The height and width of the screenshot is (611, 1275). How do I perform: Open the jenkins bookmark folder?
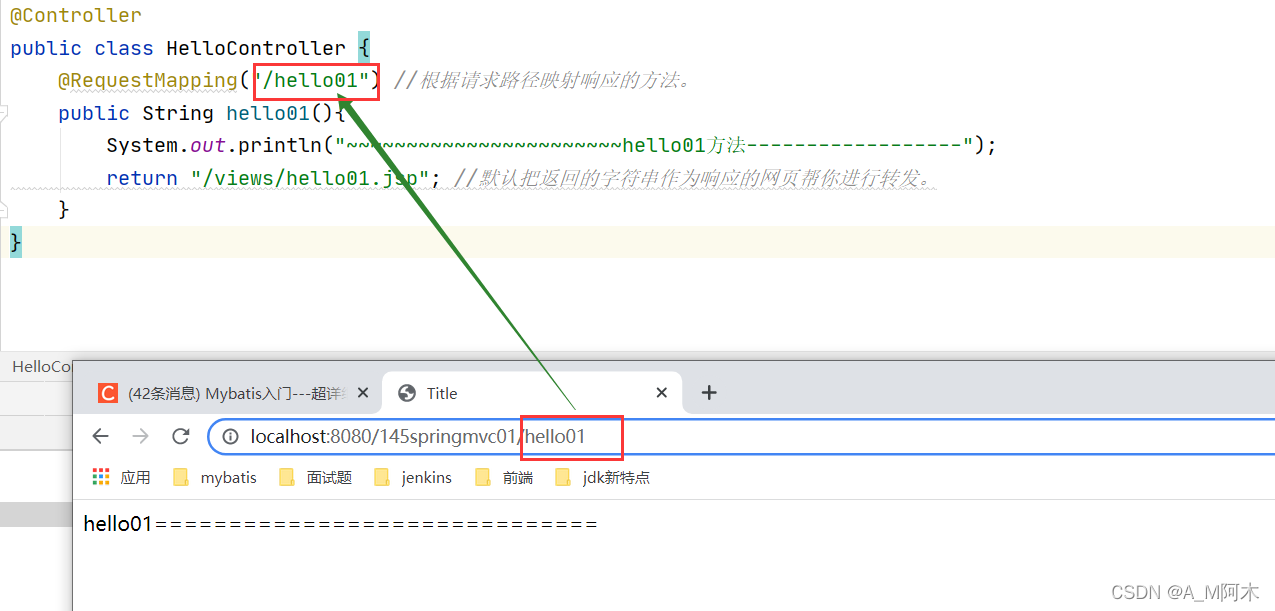tap(412, 477)
